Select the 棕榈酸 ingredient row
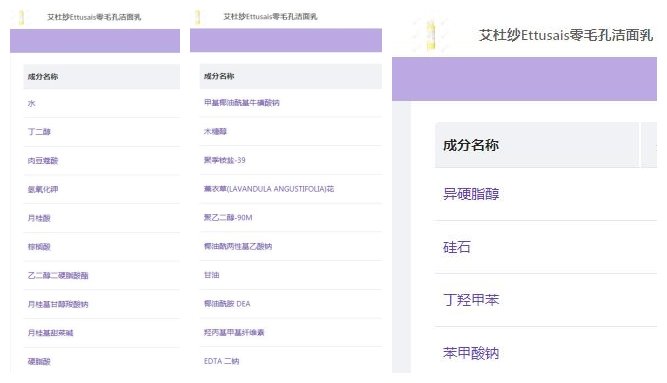The image size is (667, 383). pyautogui.click(x=102, y=247)
